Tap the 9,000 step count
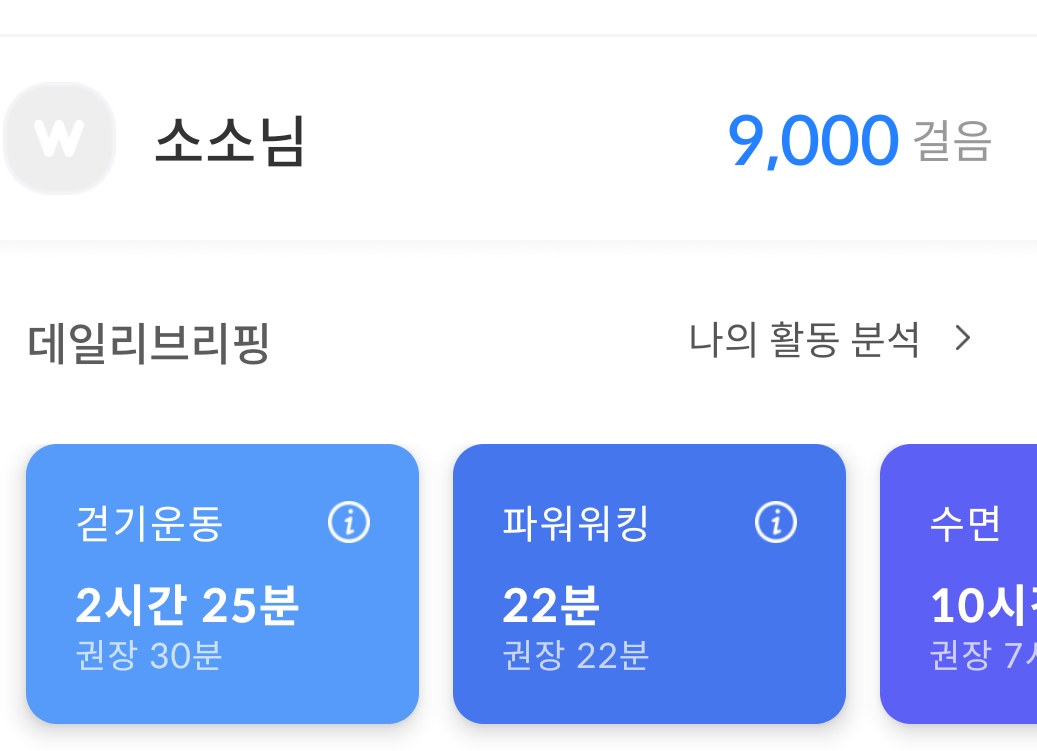Screen dimensions: 1037x751 click(x=812, y=141)
